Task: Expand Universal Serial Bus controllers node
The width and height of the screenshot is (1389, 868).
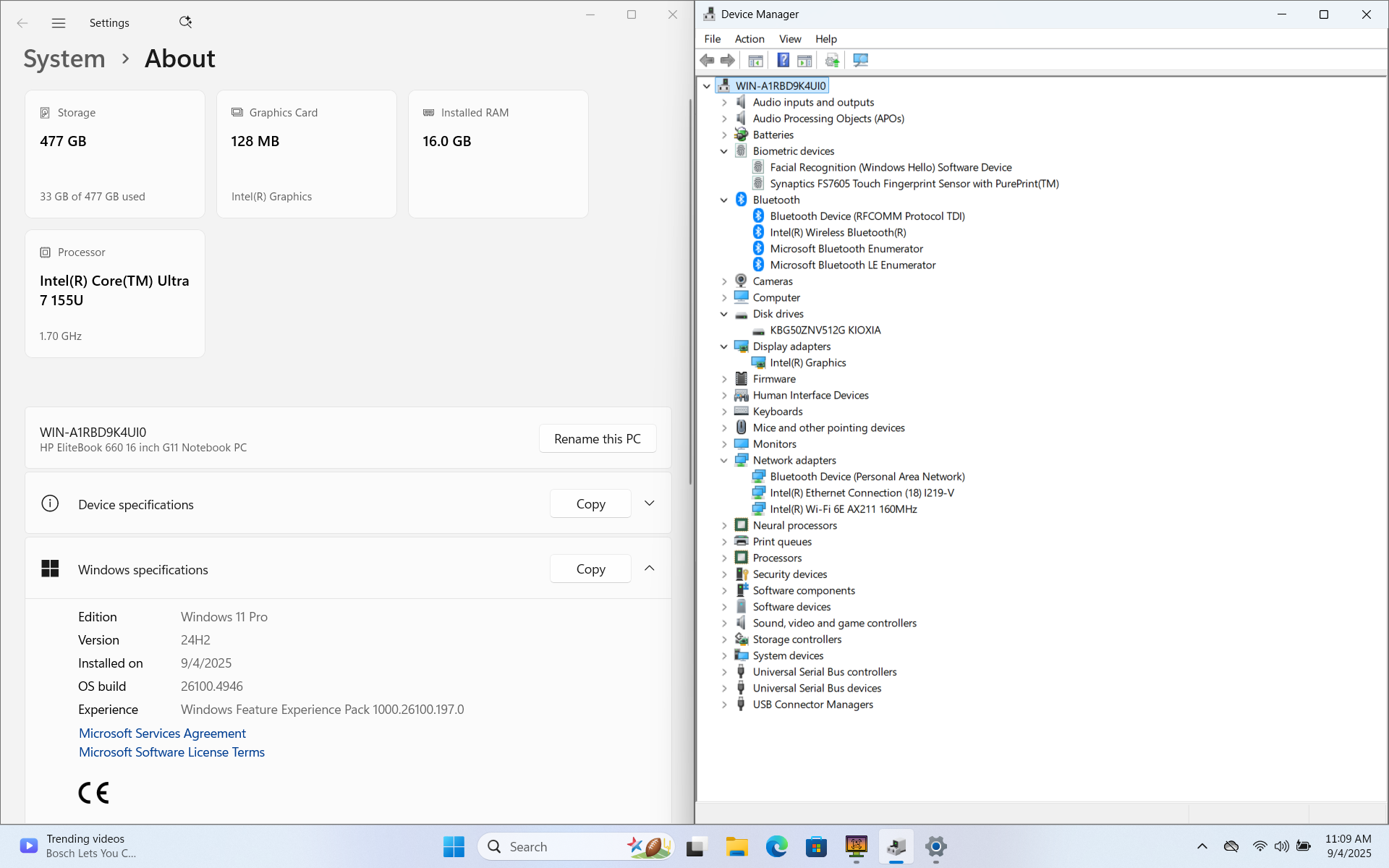Action: click(x=724, y=672)
